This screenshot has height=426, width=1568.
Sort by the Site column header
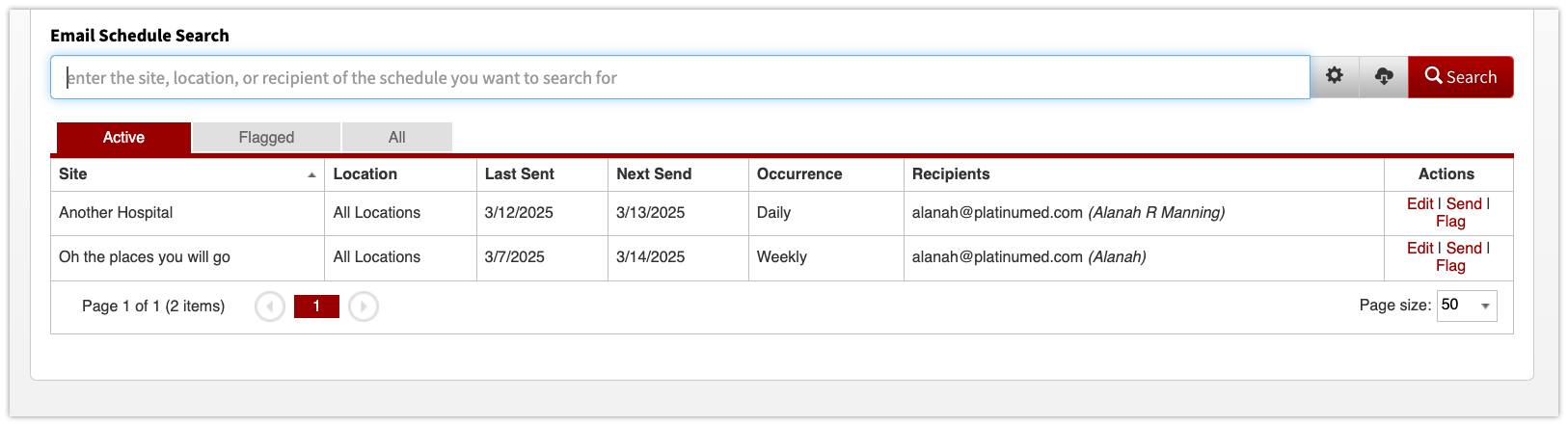coord(187,173)
